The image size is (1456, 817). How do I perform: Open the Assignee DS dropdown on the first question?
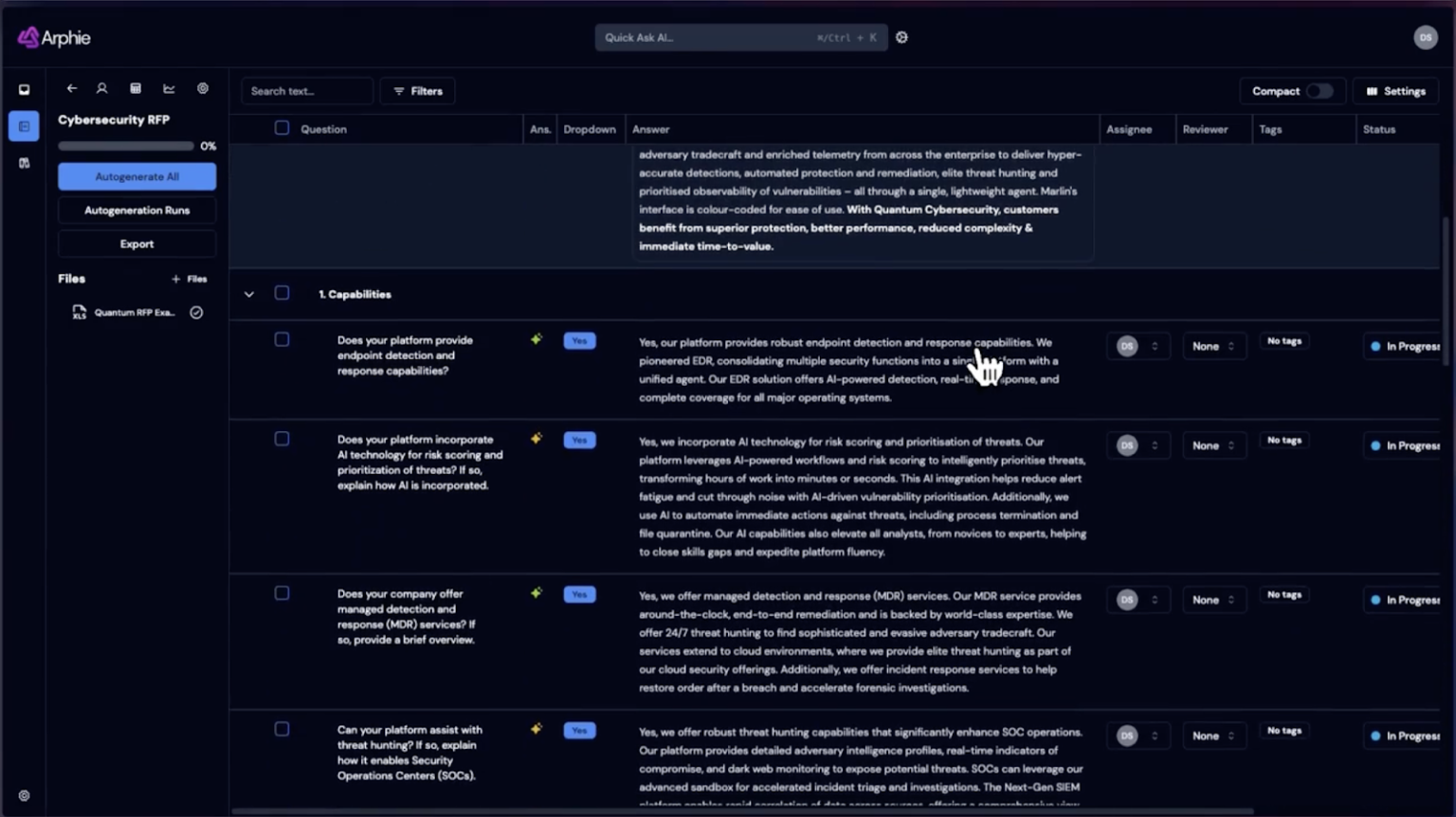click(1137, 346)
